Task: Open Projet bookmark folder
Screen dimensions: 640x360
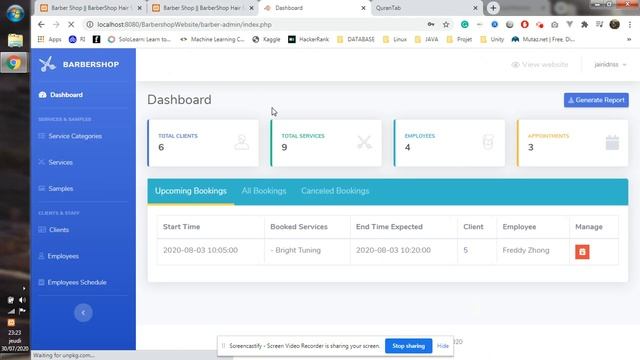Action: click(x=460, y=39)
